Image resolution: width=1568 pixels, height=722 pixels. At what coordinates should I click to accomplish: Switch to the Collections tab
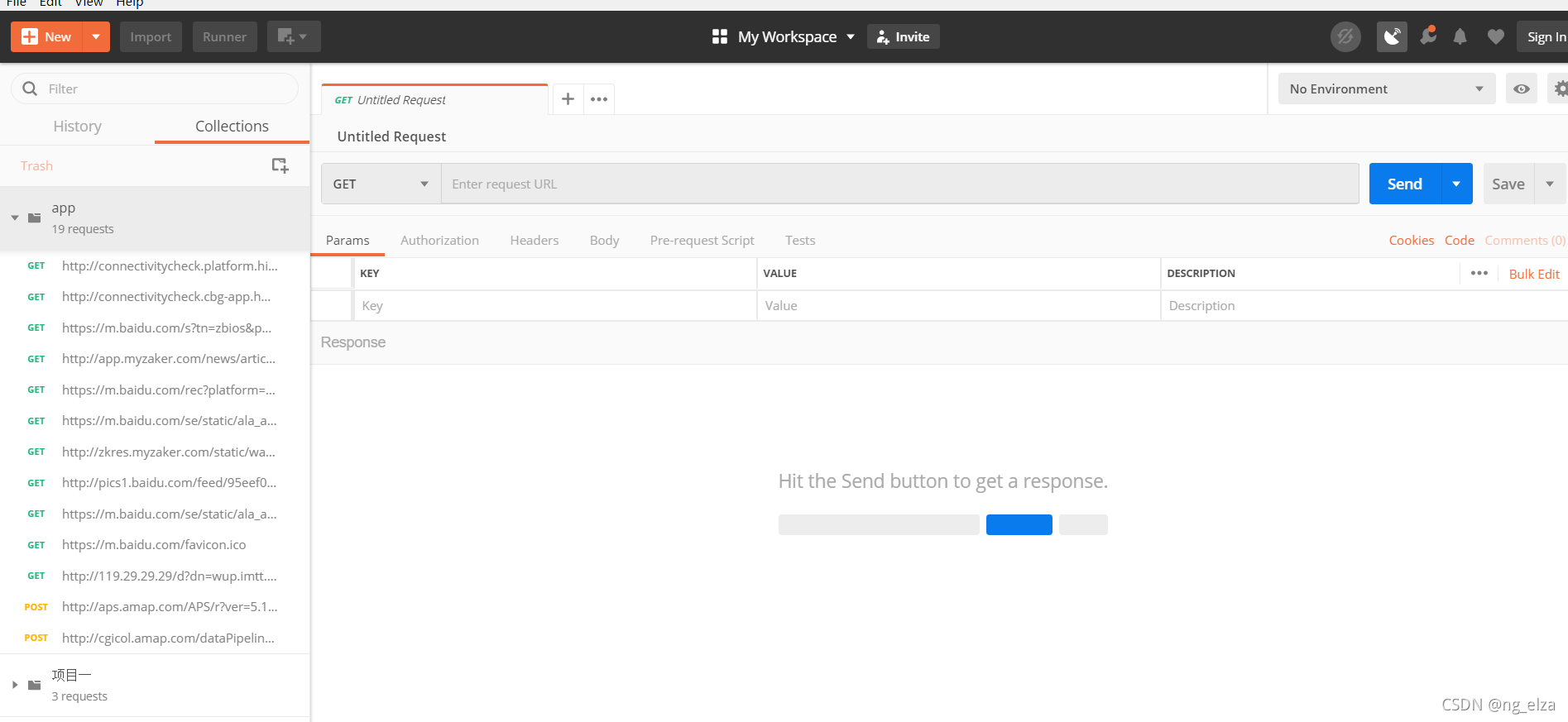click(232, 126)
